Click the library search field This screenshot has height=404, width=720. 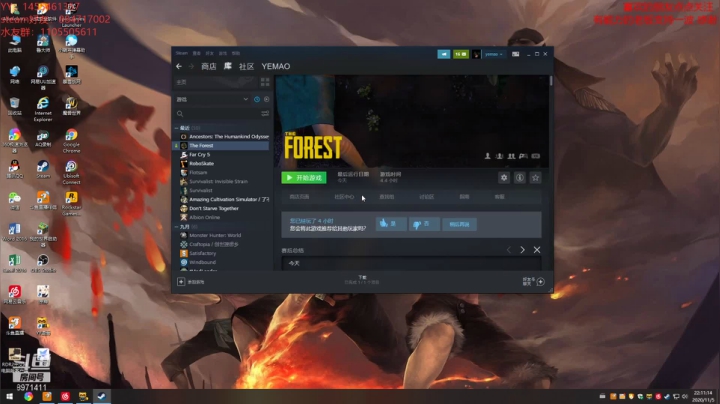point(217,113)
